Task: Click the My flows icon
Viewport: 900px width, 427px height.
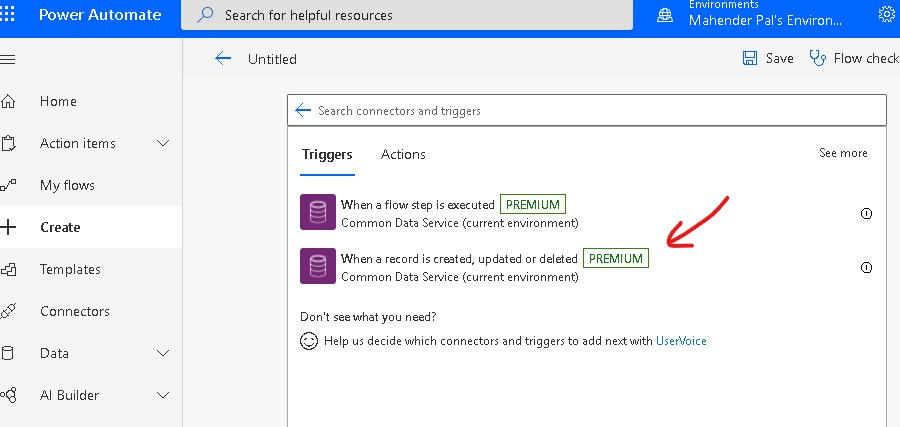Action: click(x=7, y=185)
